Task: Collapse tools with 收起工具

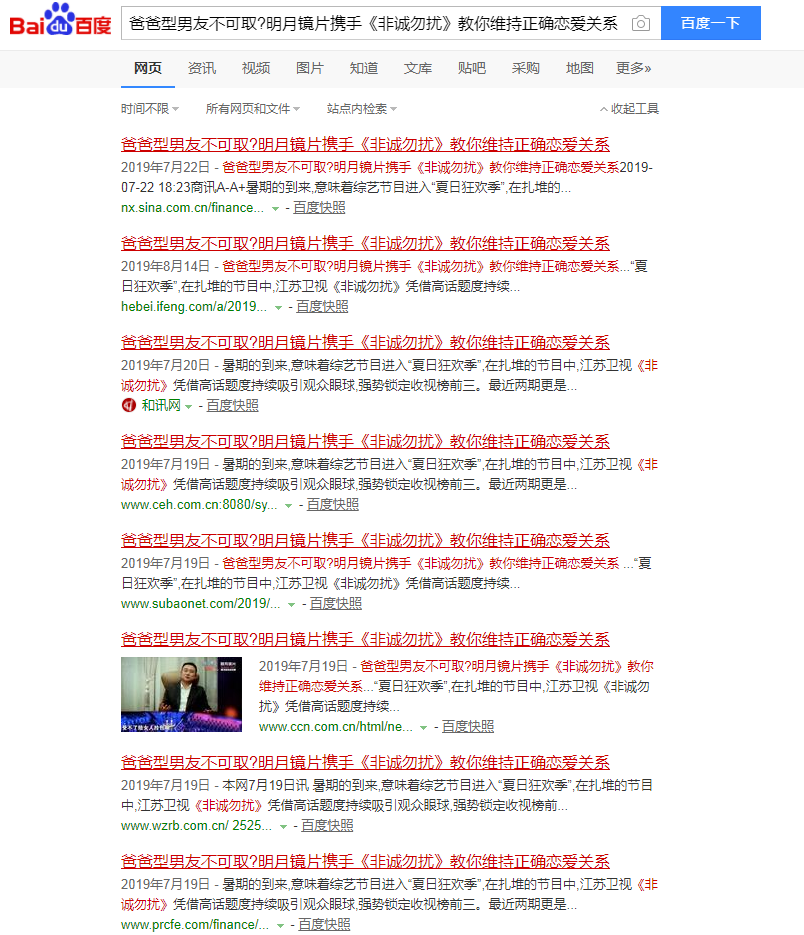Action: pyautogui.click(x=629, y=109)
